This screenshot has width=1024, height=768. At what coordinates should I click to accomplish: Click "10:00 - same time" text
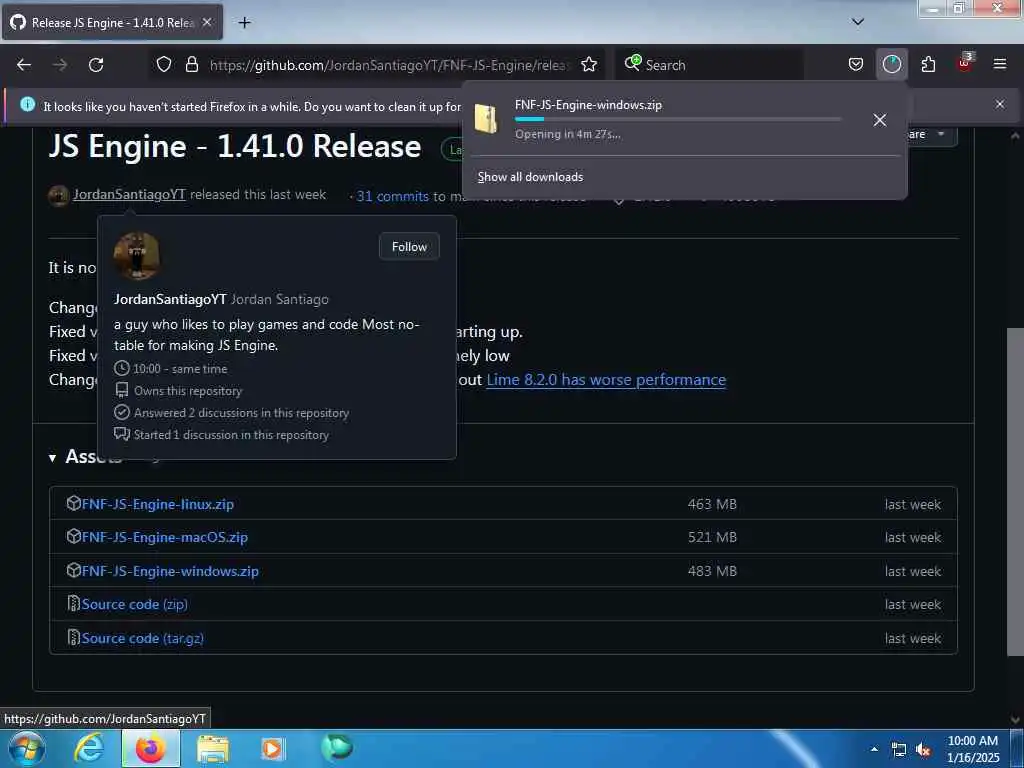(180, 369)
